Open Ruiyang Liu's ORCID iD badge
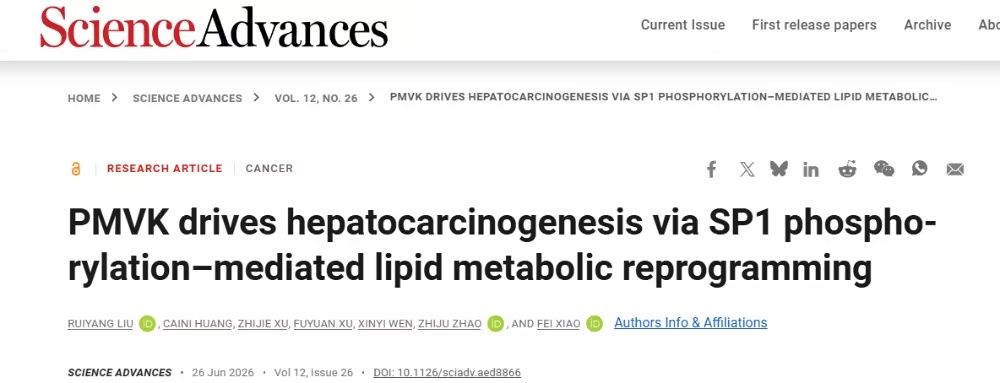Screen dimensions: 1000x383 (x=147, y=324)
